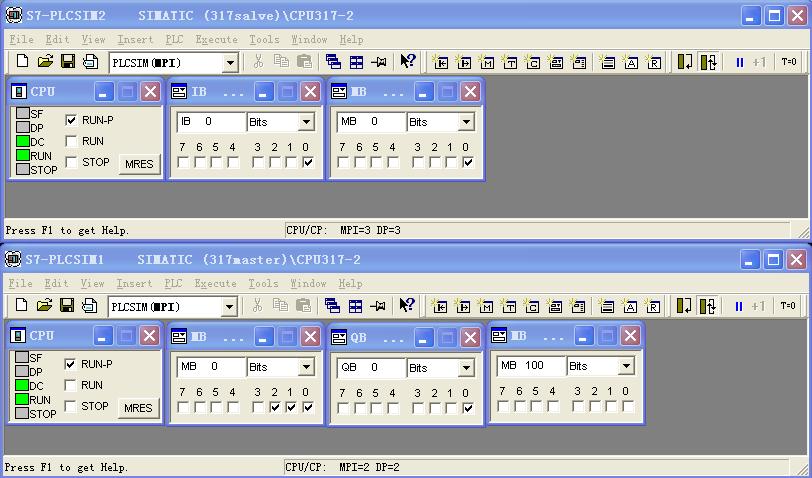This screenshot has width=812, height=478.
Task: Click Open file icon in PLCSIM2 toolbar
Action: click(x=45, y=62)
